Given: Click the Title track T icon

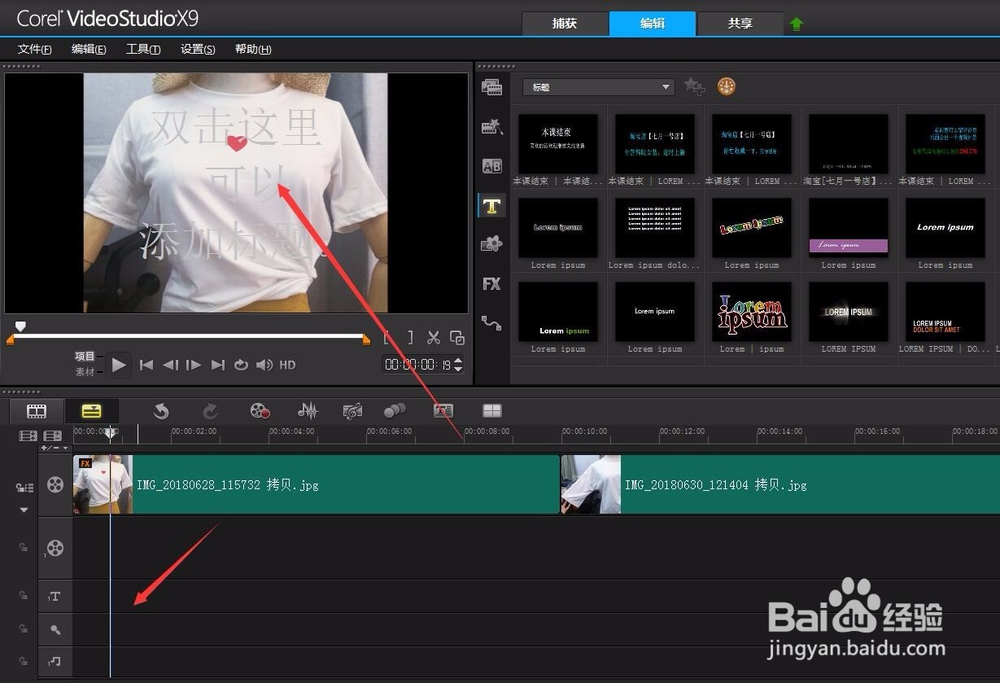Looking at the screenshot, I should pyautogui.click(x=54, y=596).
